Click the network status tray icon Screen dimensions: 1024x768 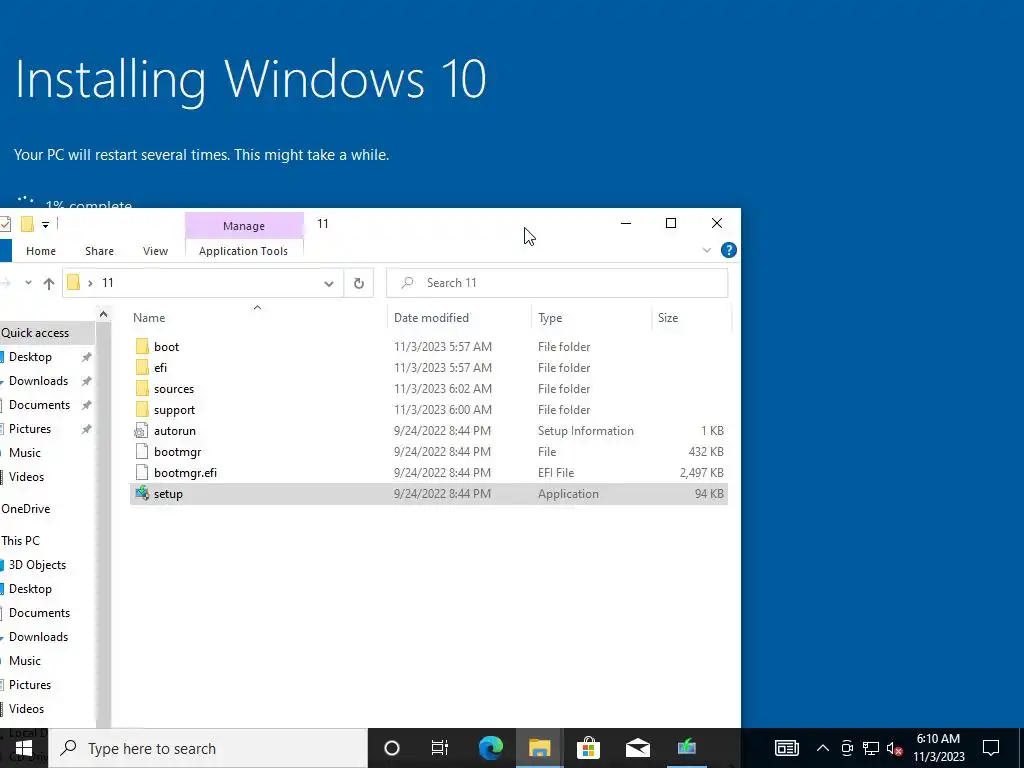point(871,748)
